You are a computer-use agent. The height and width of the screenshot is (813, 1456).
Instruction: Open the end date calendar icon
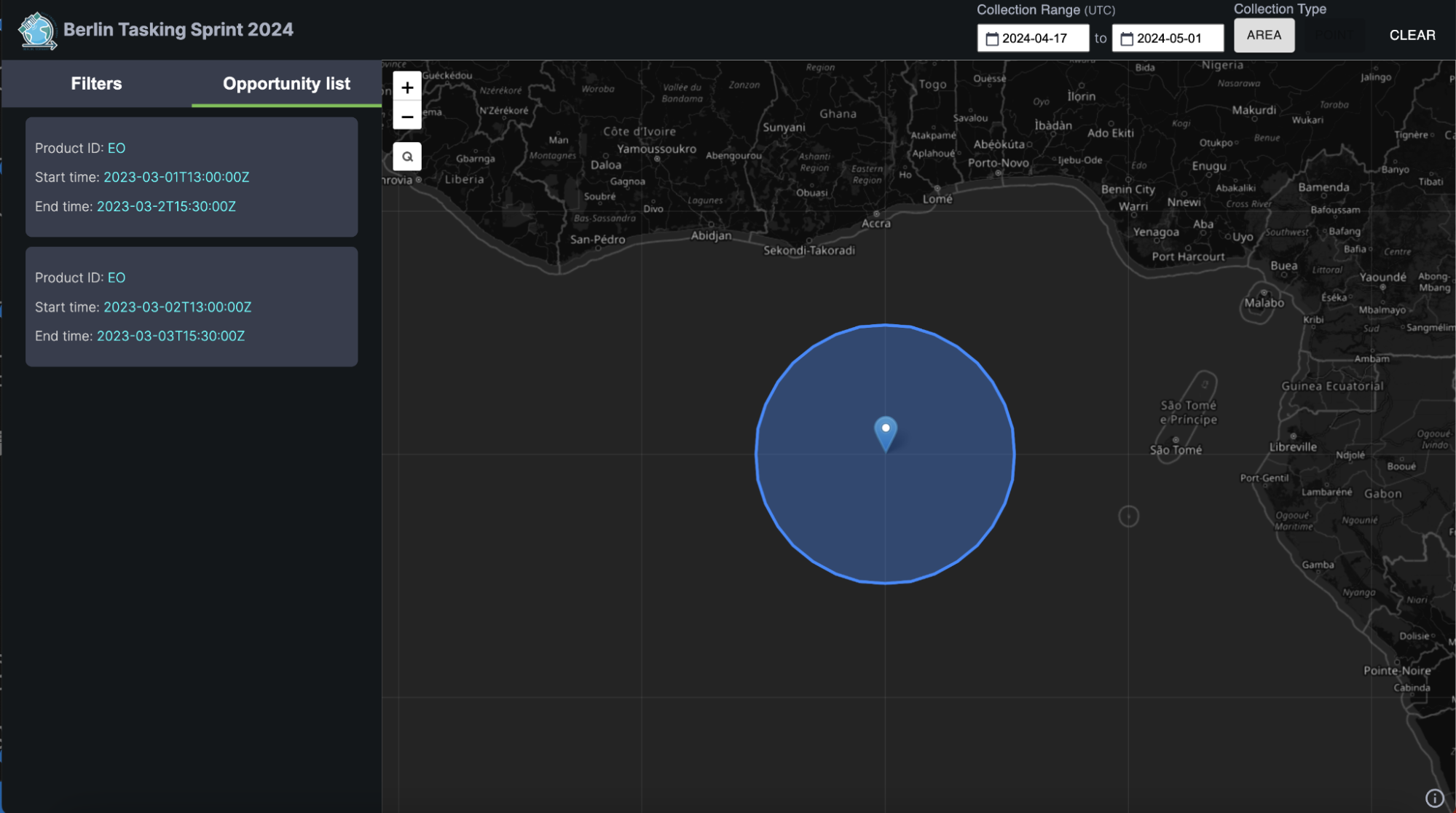(1127, 39)
